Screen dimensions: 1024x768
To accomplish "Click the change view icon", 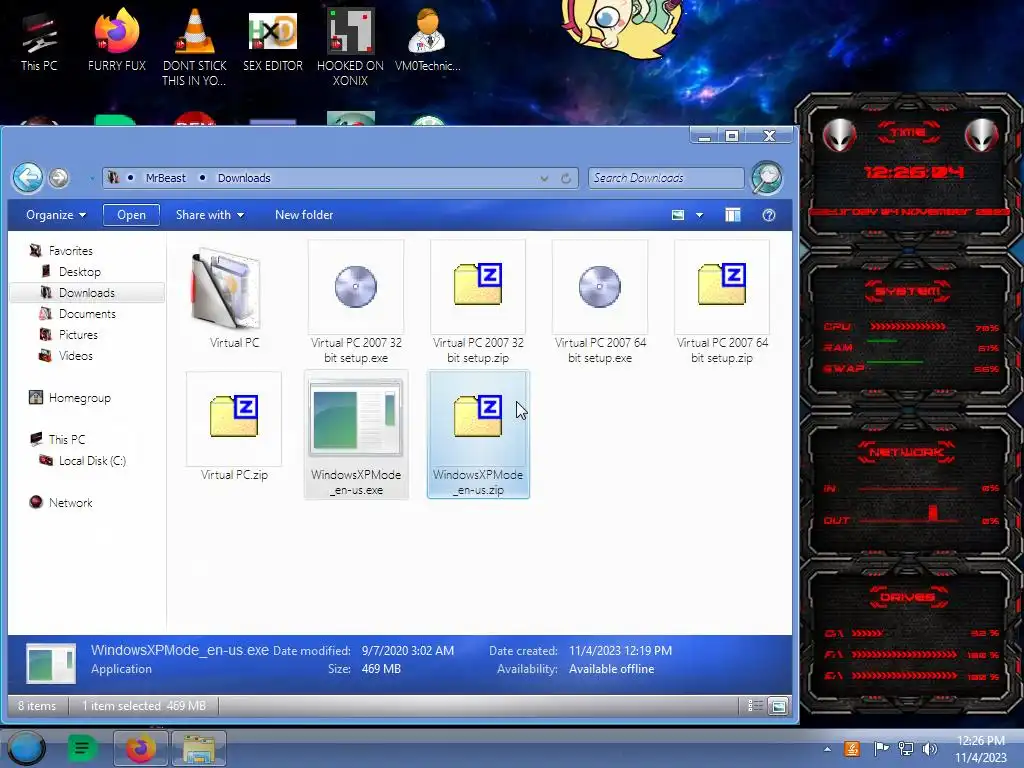I will (678, 215).
